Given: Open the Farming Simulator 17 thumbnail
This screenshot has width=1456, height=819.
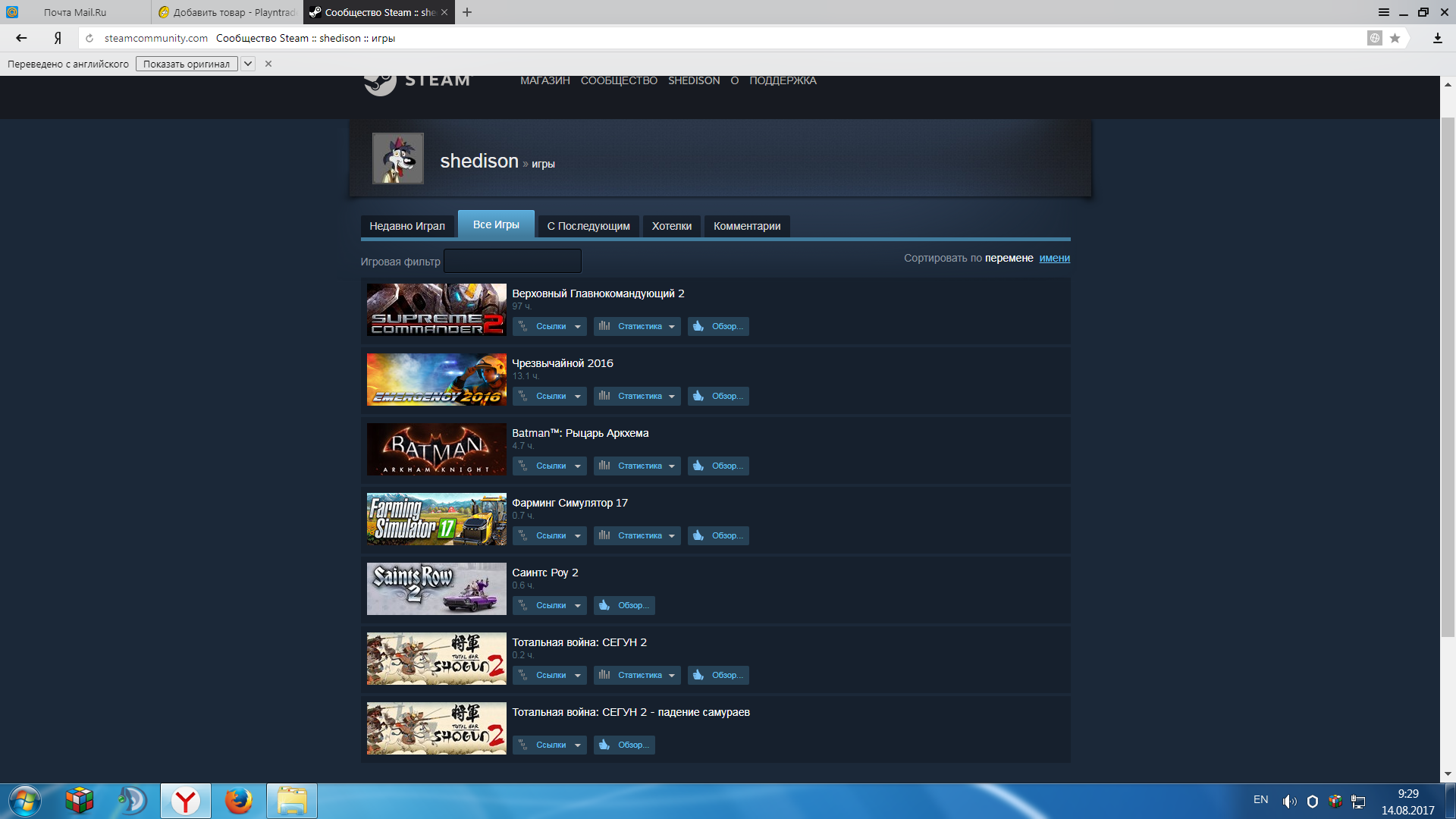Looking at the screenshot, I should click(436, 519).
